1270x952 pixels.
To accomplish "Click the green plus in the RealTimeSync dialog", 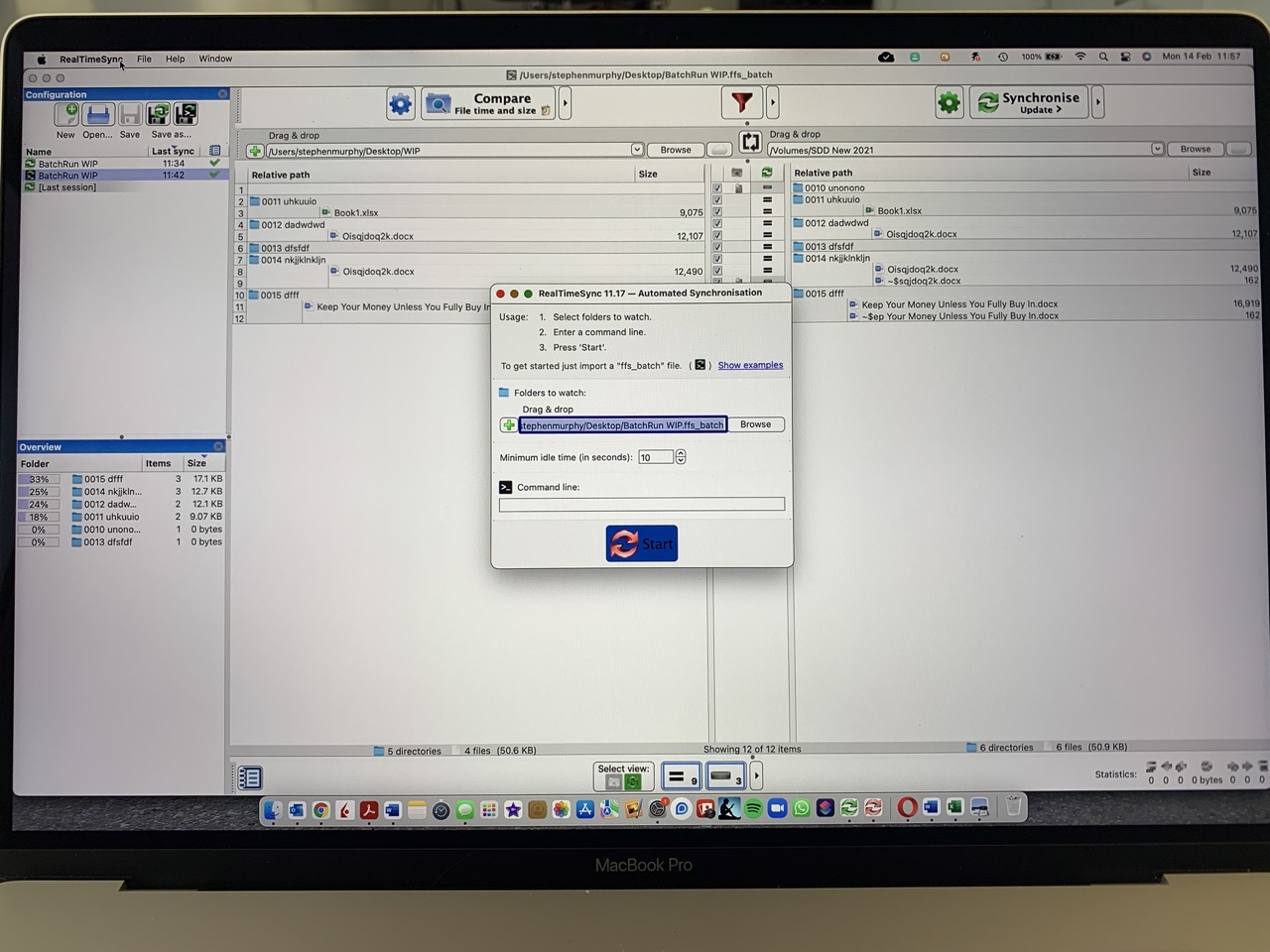I will 508,424.
